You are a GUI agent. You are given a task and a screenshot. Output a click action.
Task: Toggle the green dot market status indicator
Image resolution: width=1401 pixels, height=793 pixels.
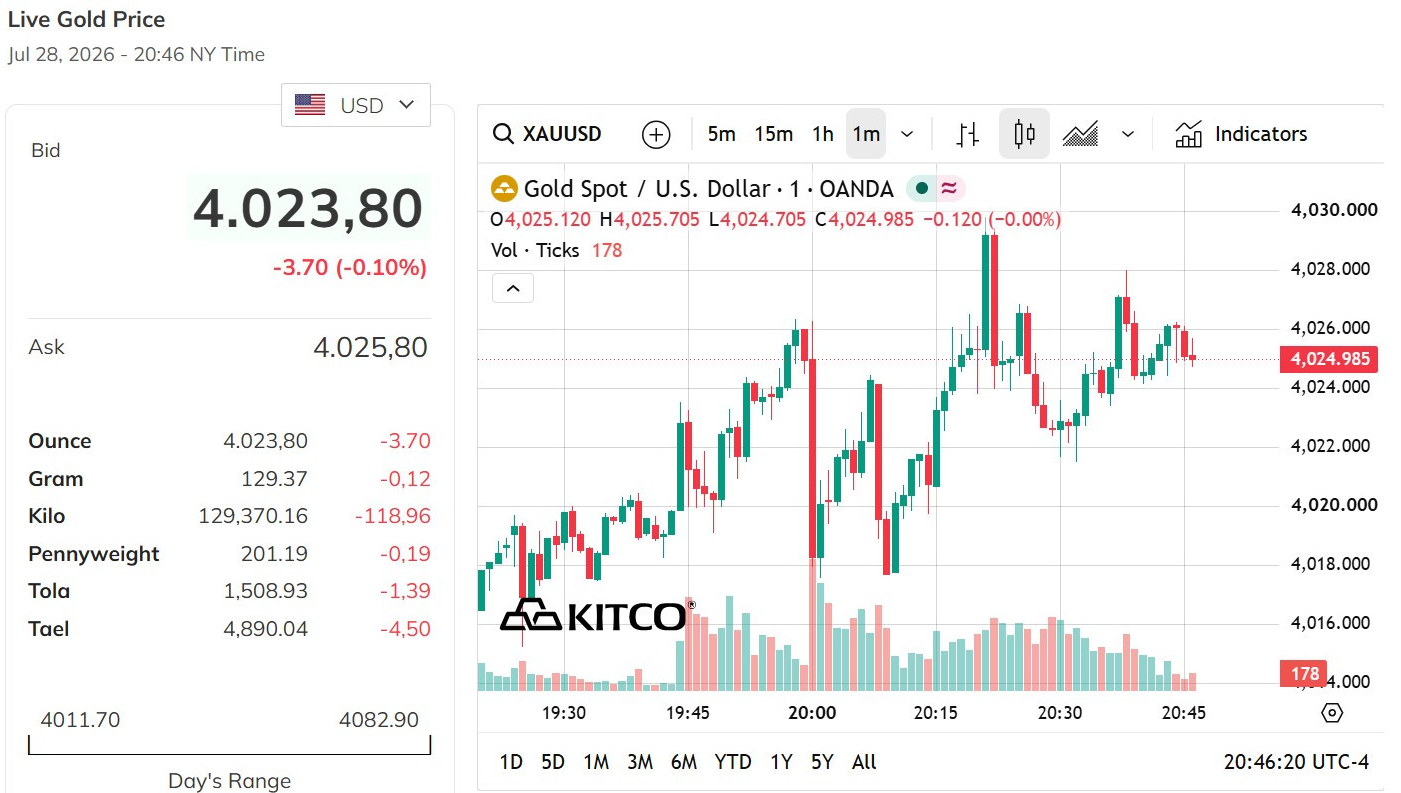coord(921,188)
